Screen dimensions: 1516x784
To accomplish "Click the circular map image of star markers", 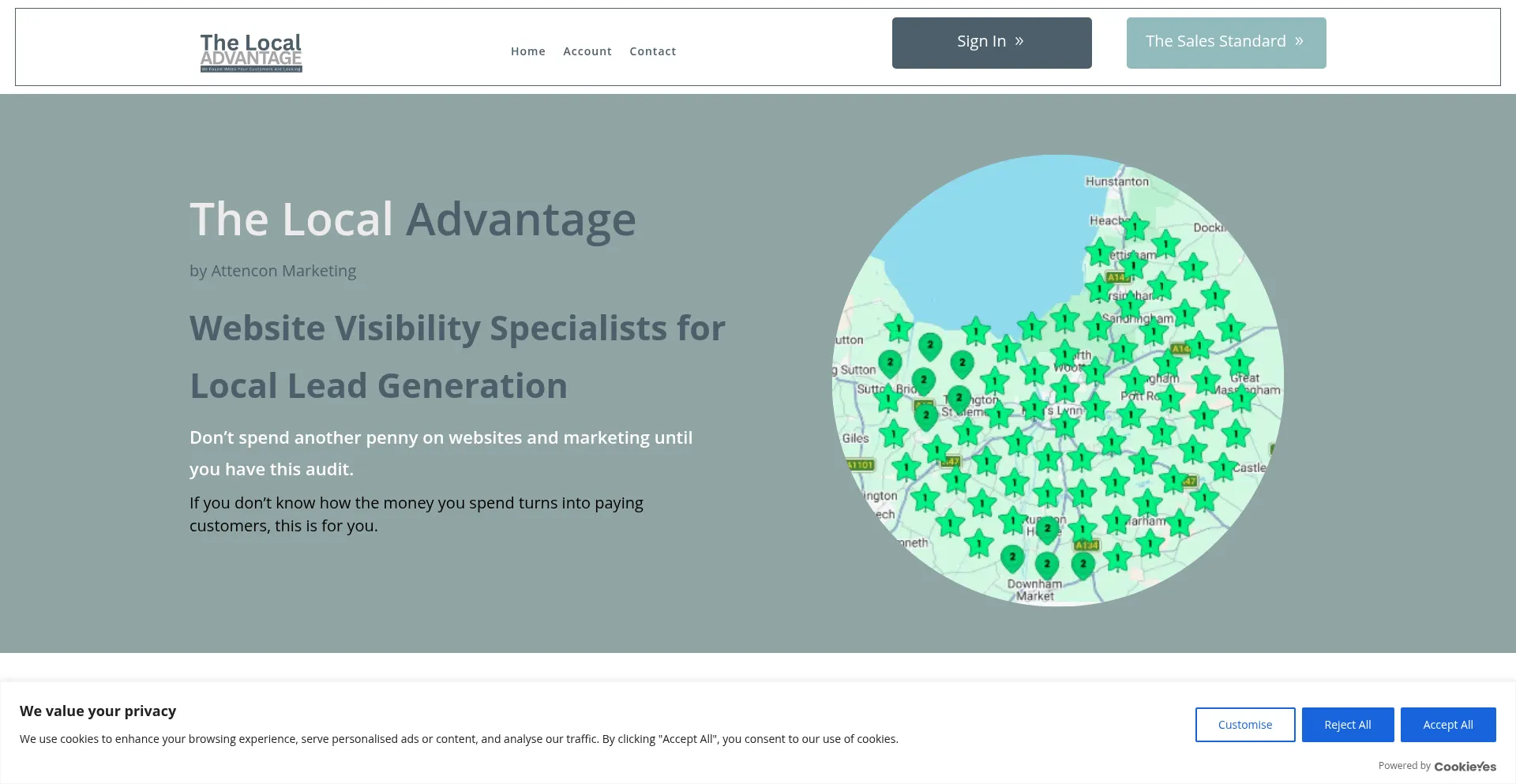I will click(x=1058, y=381).
